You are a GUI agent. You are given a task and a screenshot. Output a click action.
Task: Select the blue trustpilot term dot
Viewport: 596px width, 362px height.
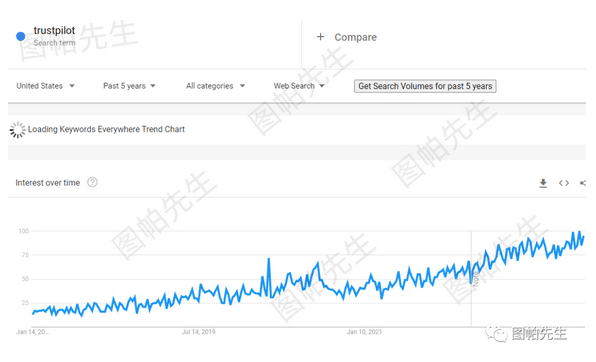[21, 36]
